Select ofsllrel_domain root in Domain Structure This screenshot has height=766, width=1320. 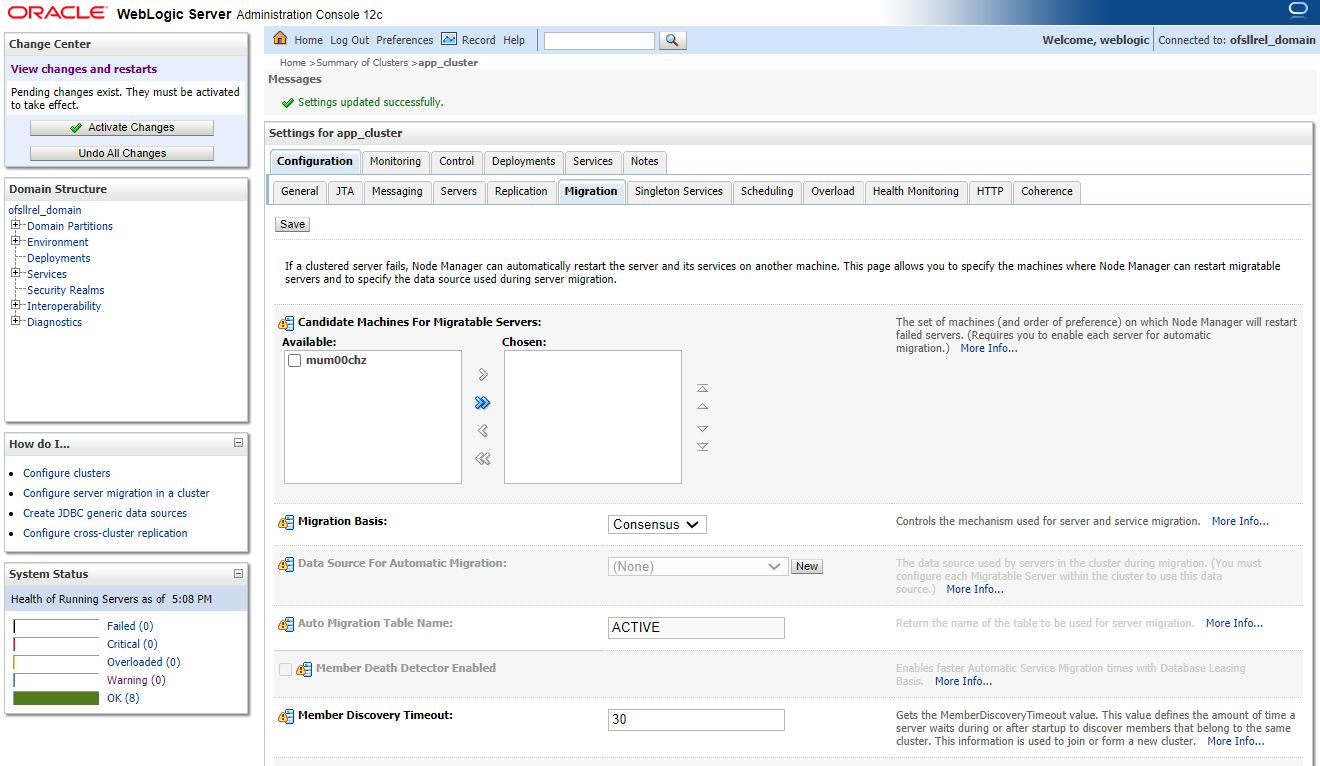point(45,210)
